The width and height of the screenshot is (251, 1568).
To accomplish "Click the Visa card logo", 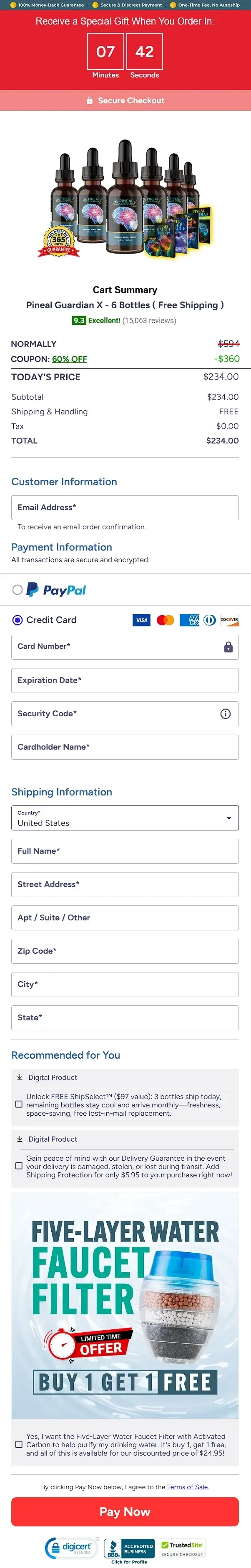I will [141, 620].
